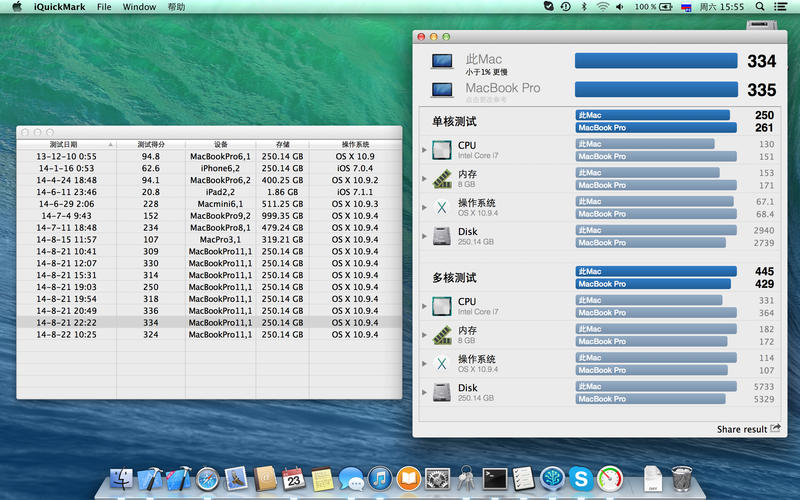Open SourceTree tree icon in Dock
The image size is (800, 500).
coord(553,479)
